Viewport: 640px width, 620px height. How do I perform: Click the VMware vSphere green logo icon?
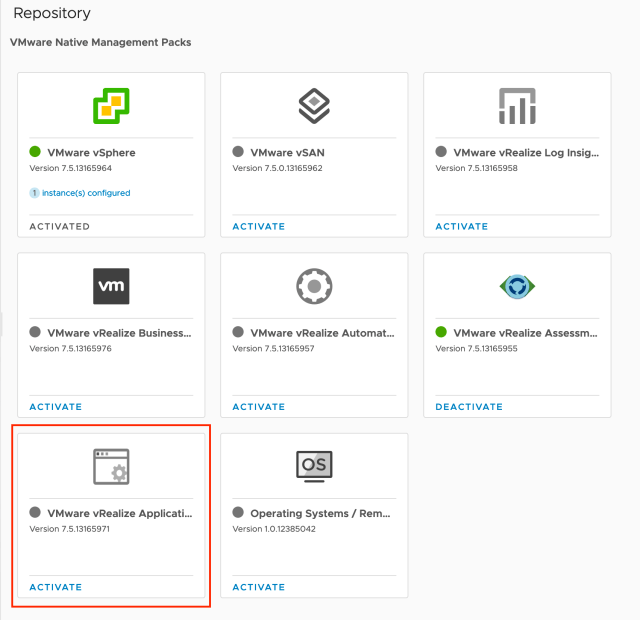point(111,106)
